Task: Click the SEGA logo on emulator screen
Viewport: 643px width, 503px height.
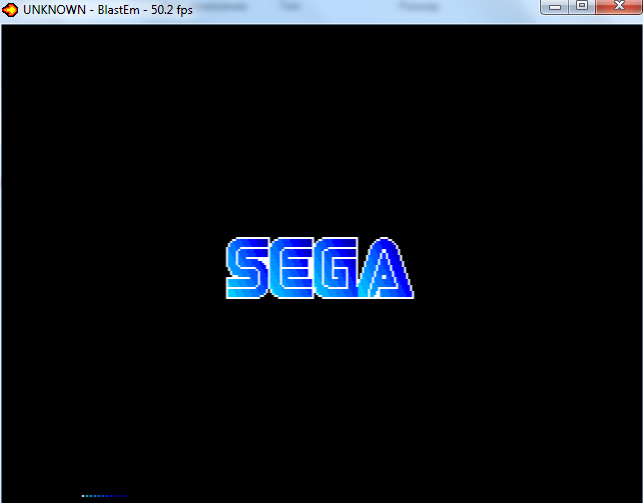Action: click(320, 268)
